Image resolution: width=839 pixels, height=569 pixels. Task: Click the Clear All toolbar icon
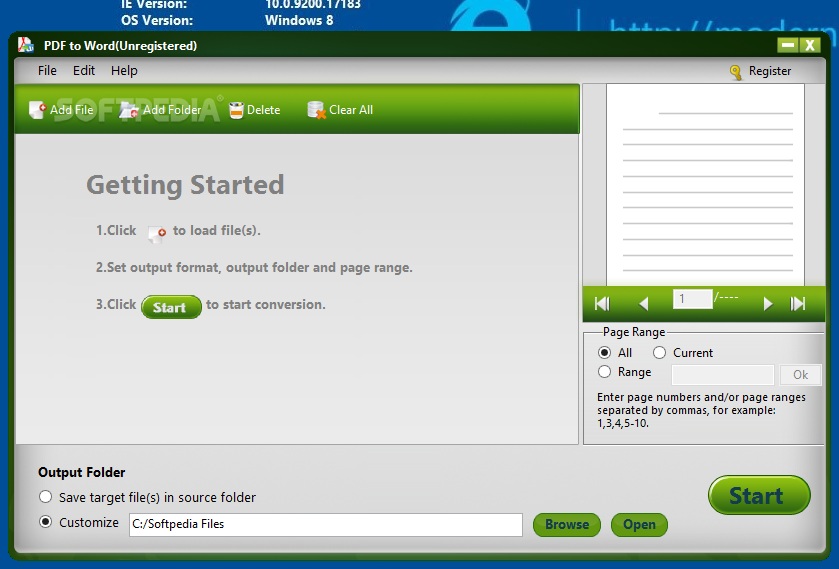tap(316, 110)
